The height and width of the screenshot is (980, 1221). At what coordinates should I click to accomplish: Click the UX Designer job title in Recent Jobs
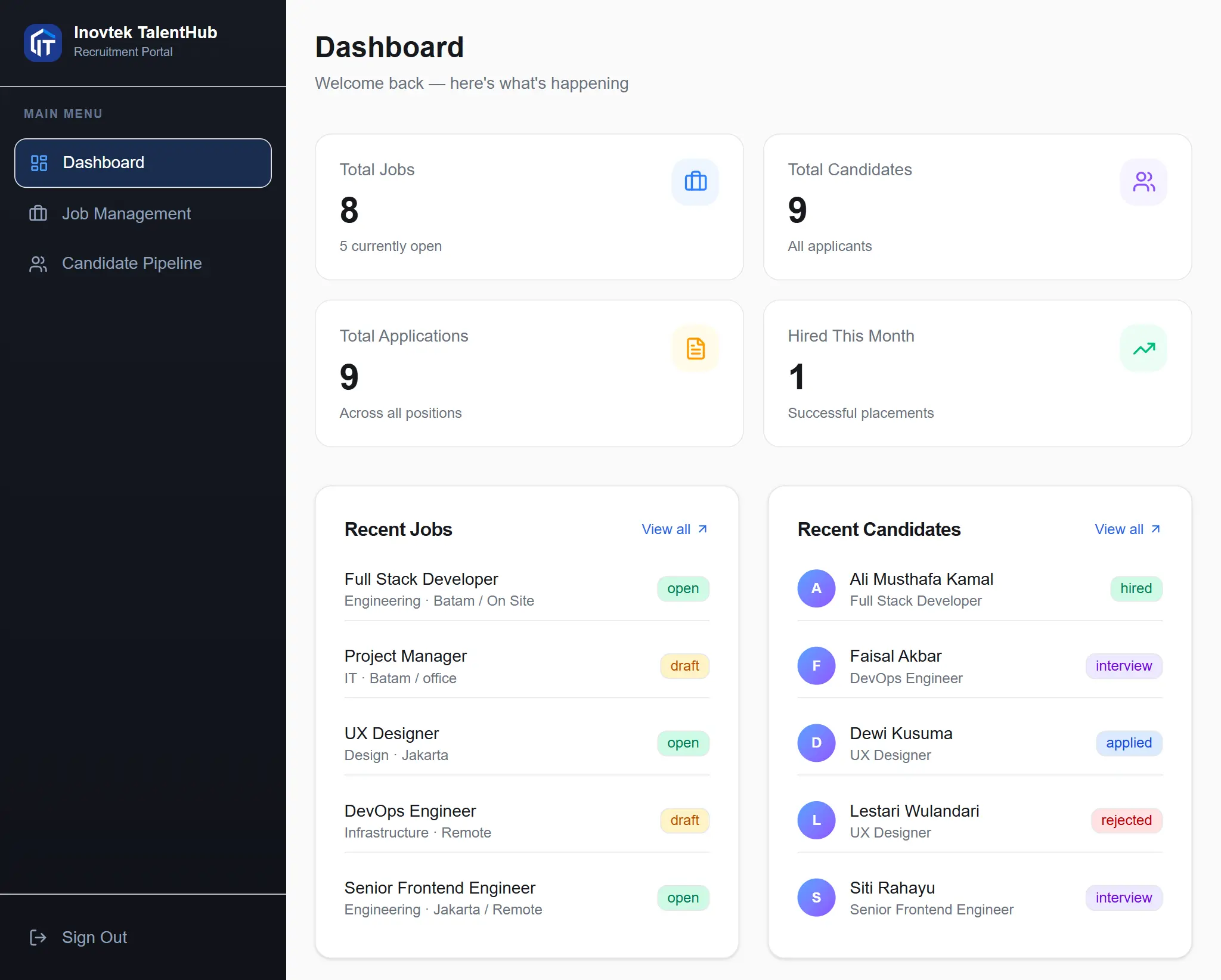pyautogui.click(x=392, y=733)
